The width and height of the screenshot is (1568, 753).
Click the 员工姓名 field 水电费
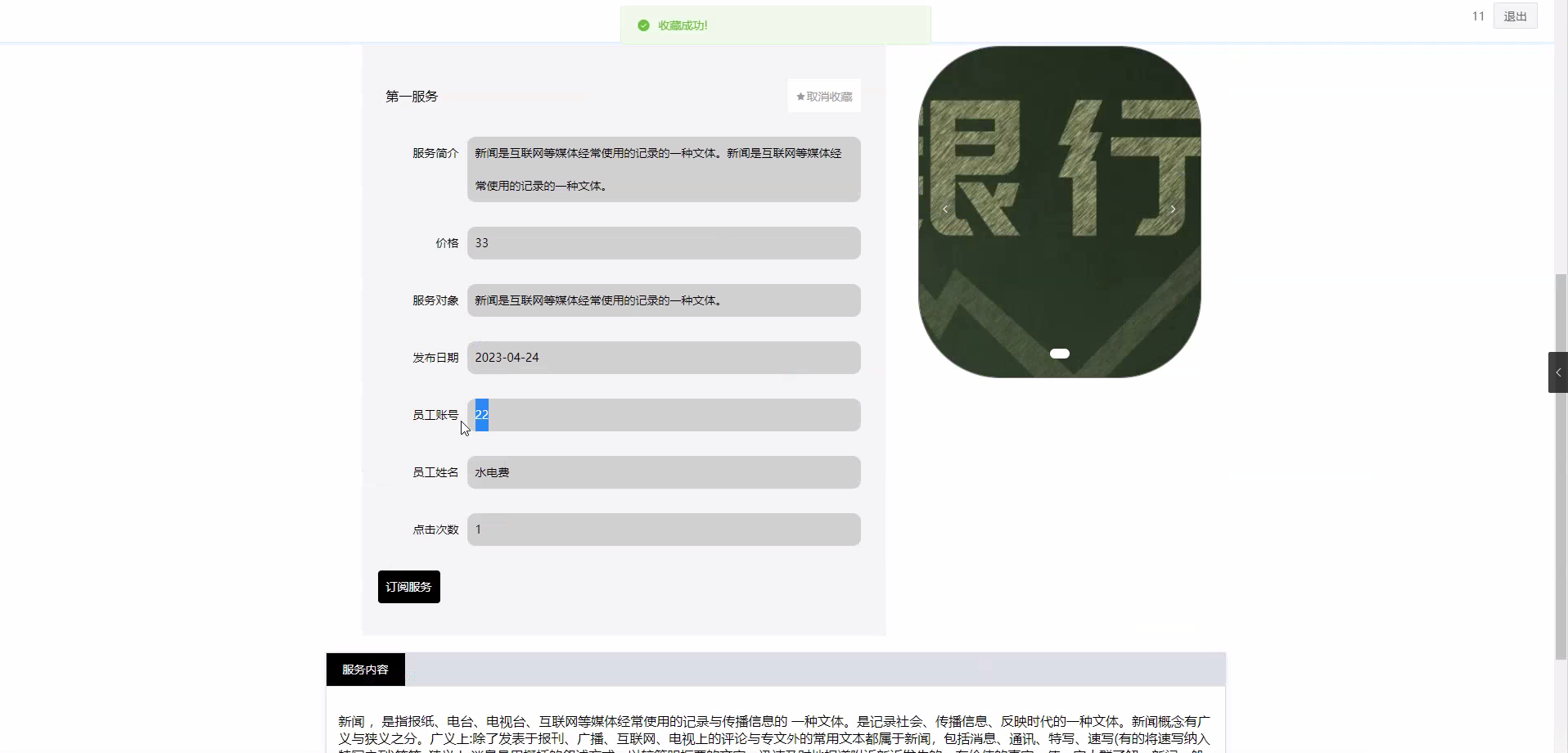664,472
